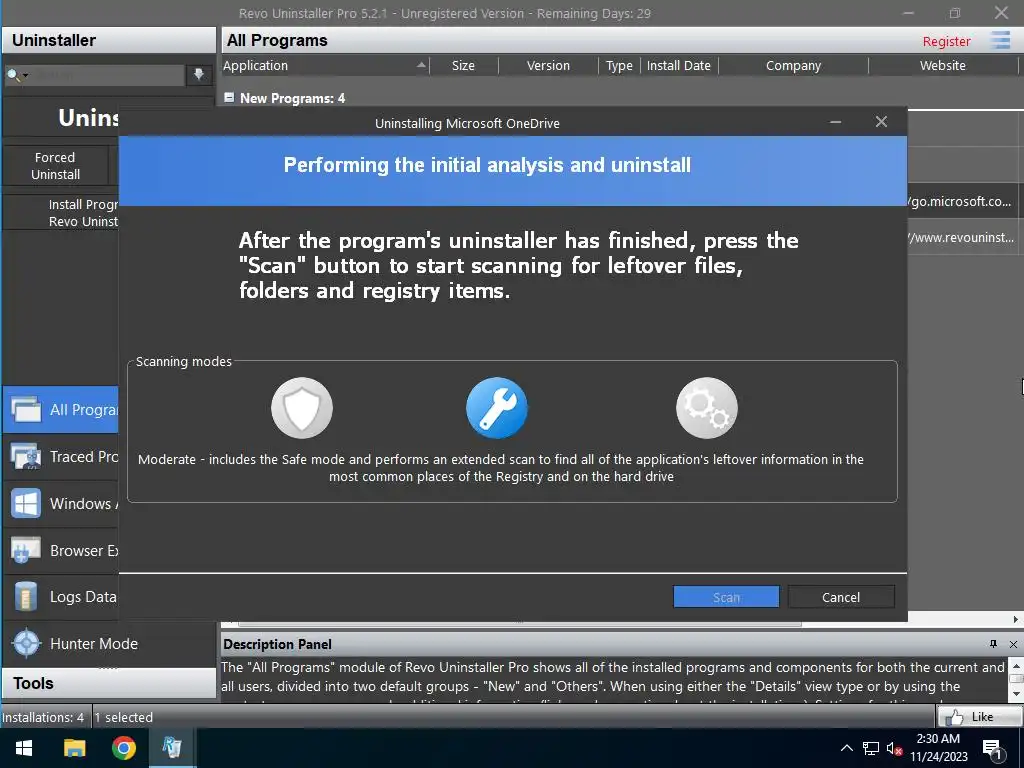Viewport: 1024px width, 768px height.
Task: Sort by the Install Date column header
Action: point(679,65)
